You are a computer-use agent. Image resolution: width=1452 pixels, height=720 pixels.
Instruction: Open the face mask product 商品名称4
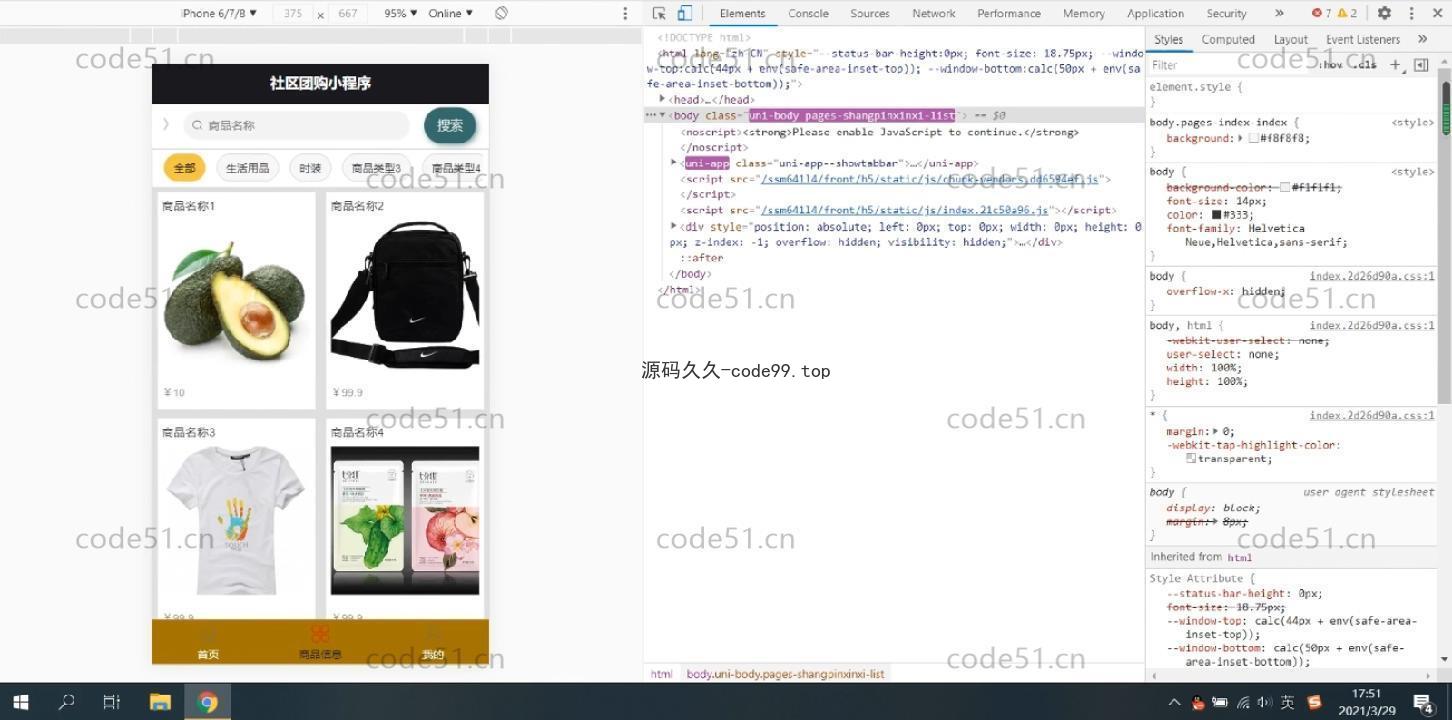(405, 519)
